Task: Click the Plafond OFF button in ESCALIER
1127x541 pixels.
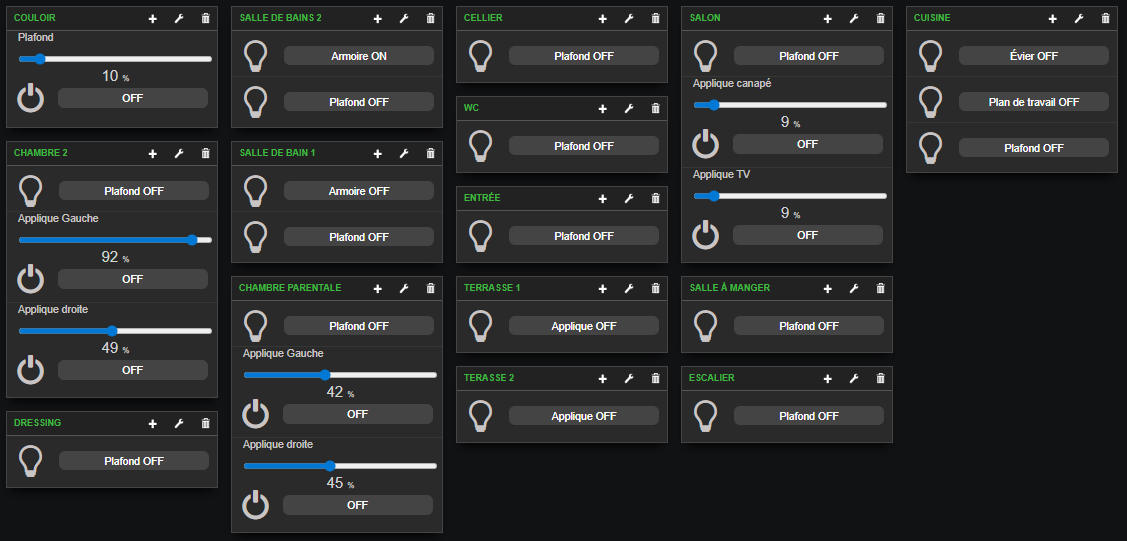Action: coord(809,416)
